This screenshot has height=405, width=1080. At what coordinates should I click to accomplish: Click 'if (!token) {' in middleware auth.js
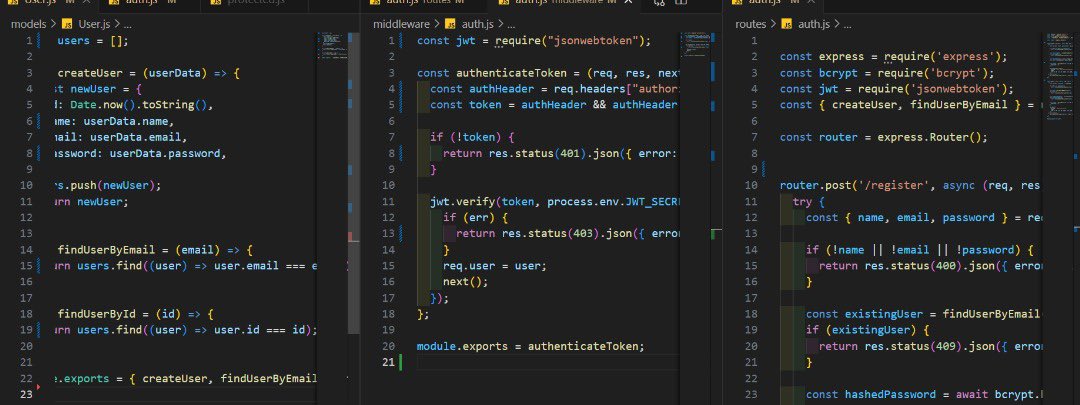(x=472, y=137)
